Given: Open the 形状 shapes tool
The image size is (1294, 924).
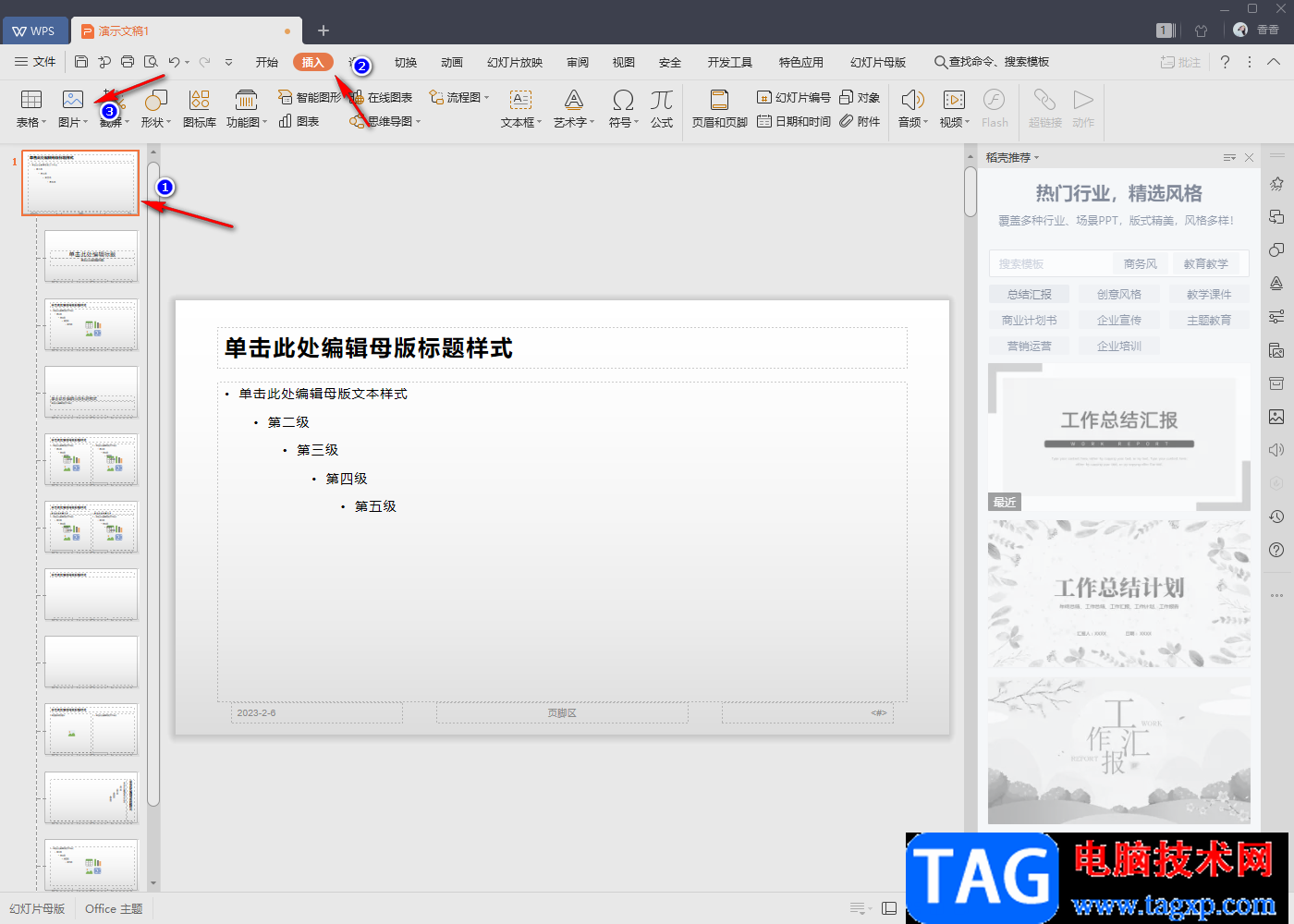Looking at the screenshot, I should (x=155, y=108).
